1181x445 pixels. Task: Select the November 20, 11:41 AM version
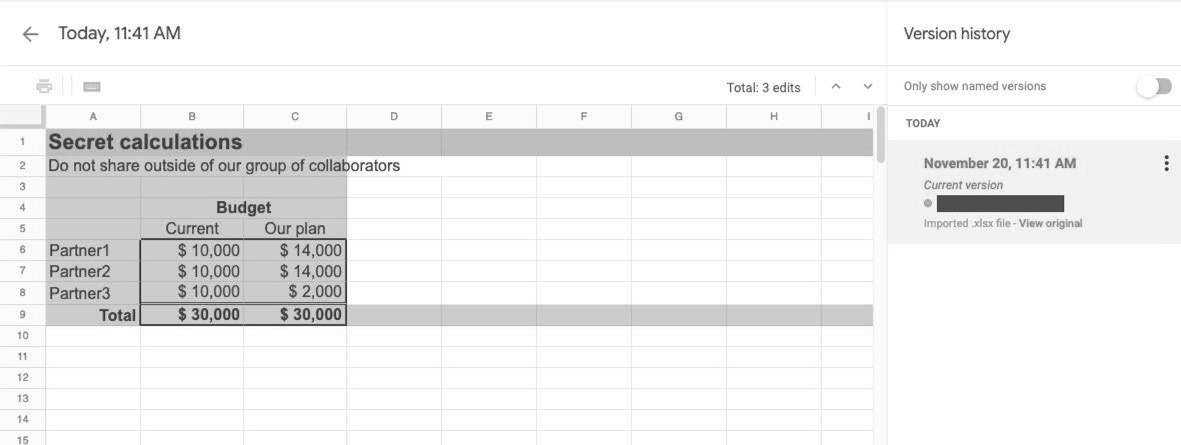coord(1000,163)
